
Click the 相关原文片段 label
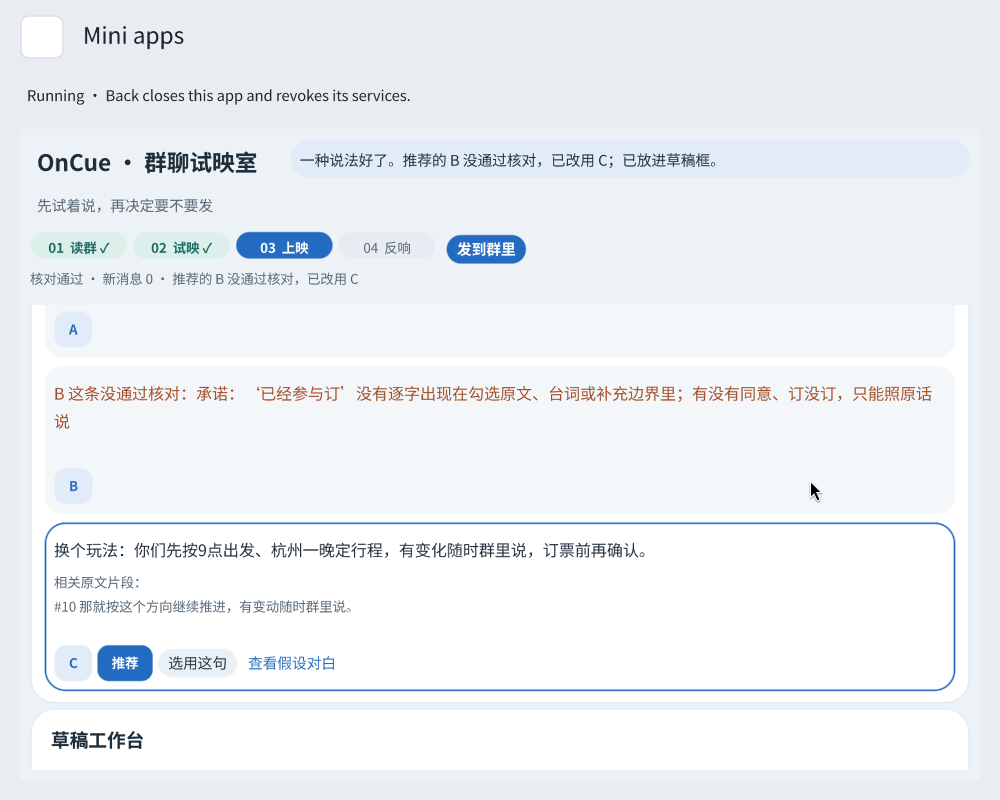(x=97, y=582)
